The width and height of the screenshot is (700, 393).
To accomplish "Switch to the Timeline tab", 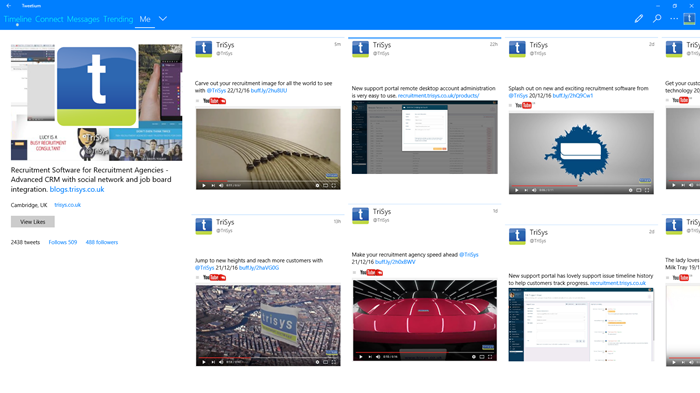I will [x=17, y=19].
